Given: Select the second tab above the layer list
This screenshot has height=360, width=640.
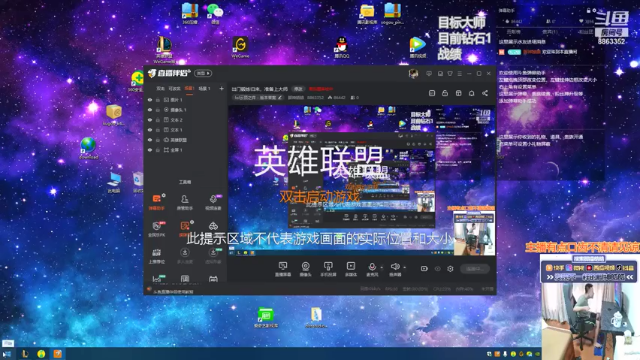Looking at the screenshot, I should [174, 88].
